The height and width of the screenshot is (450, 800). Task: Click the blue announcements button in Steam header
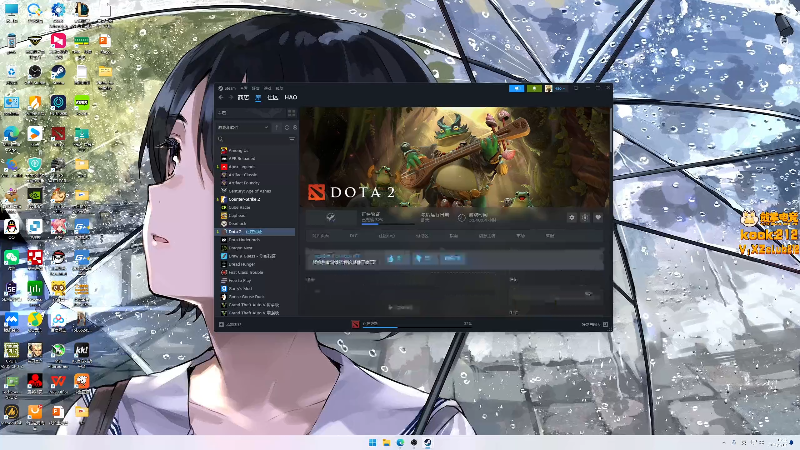[516, 88]
